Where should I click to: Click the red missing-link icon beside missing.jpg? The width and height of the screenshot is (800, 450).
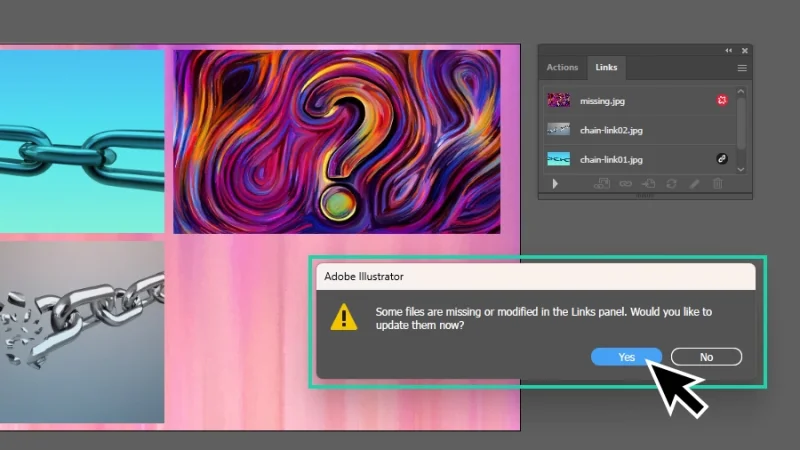click(721, 100)
